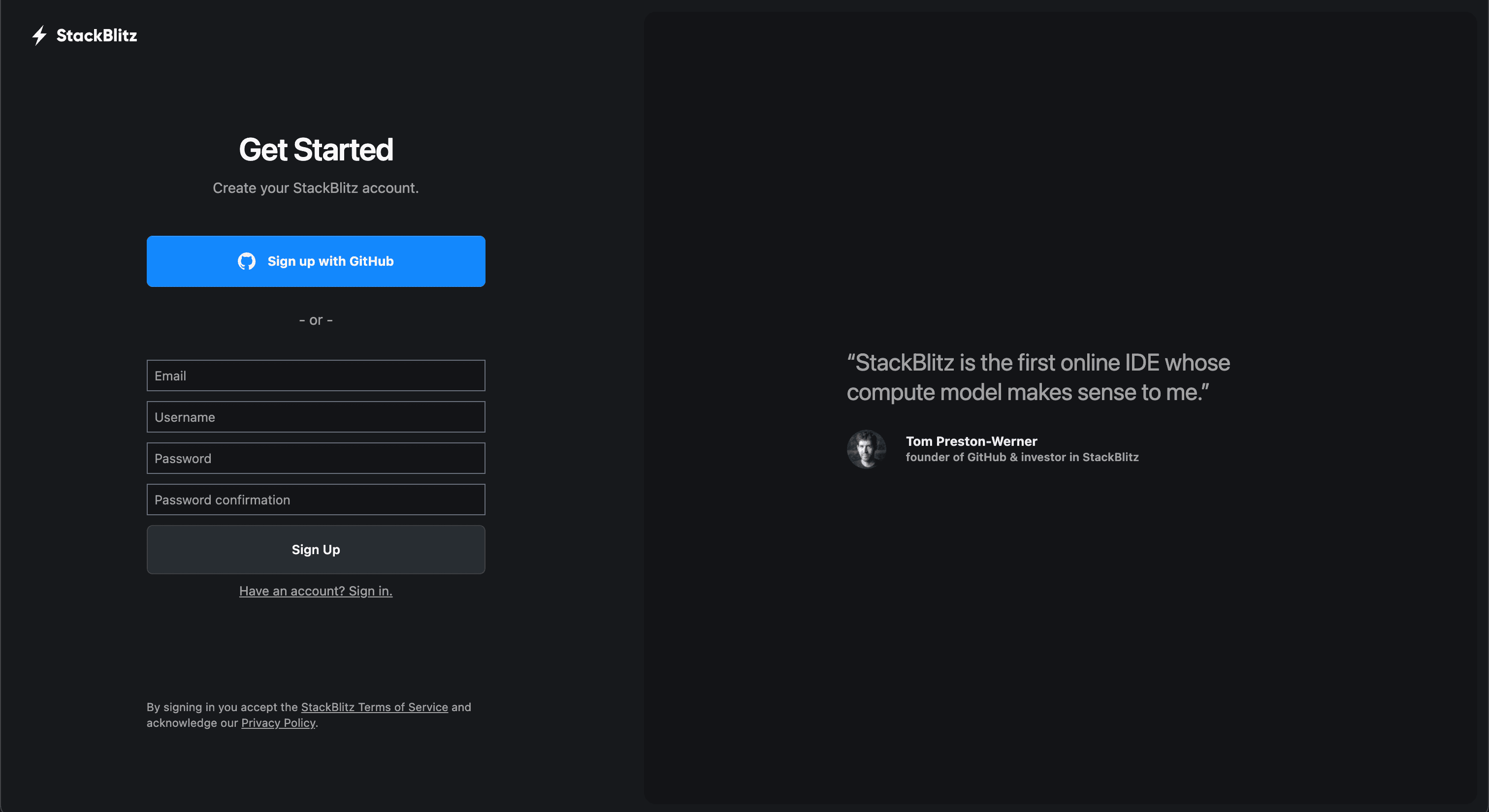Click the GitHub octocat icon
The height and width of the screenshot is (812, 1489).
247,262
